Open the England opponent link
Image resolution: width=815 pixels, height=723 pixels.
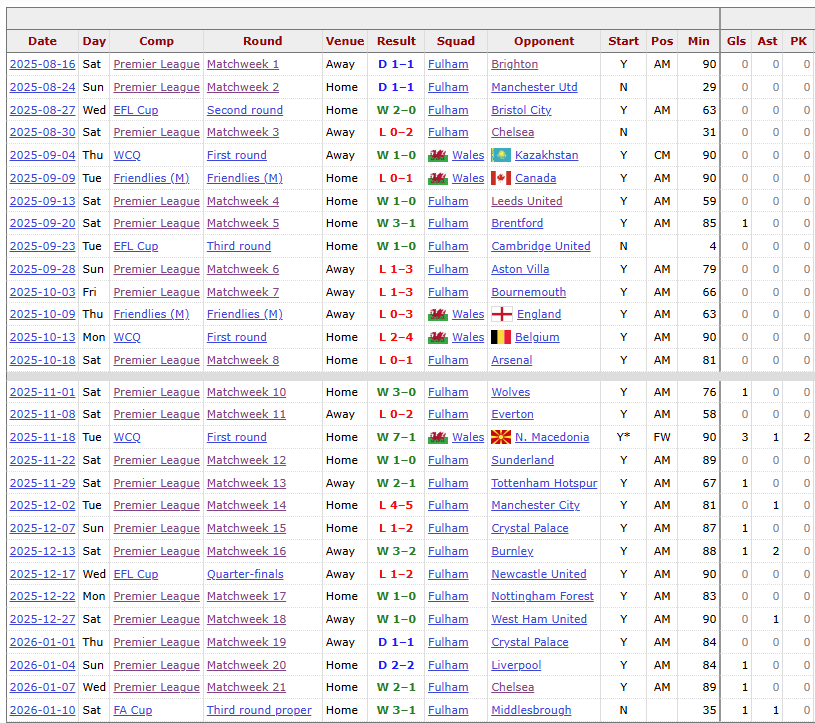pyautogui.click(x=538, y=314)
